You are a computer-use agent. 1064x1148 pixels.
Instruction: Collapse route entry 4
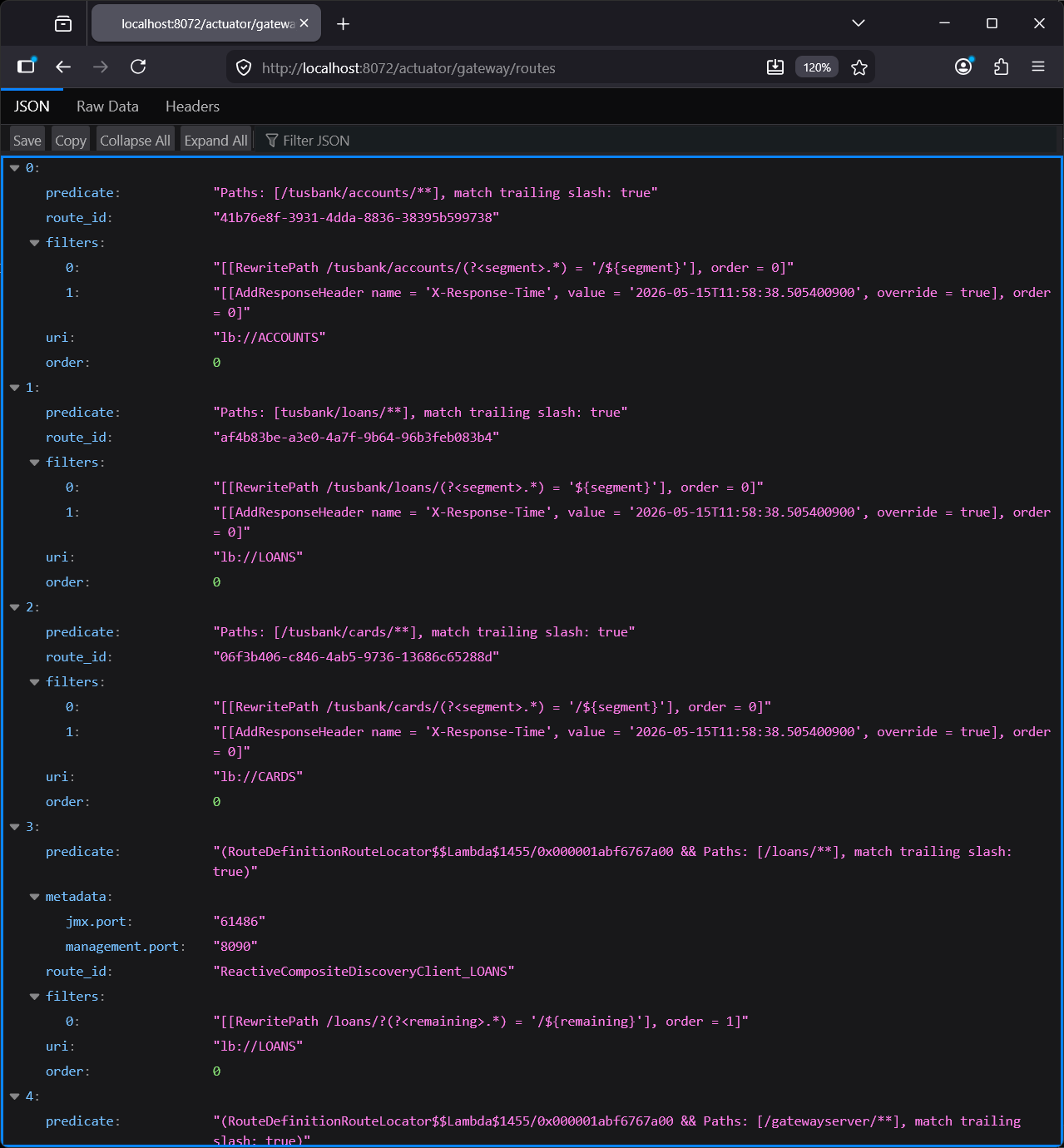(x=14, y=1096)
